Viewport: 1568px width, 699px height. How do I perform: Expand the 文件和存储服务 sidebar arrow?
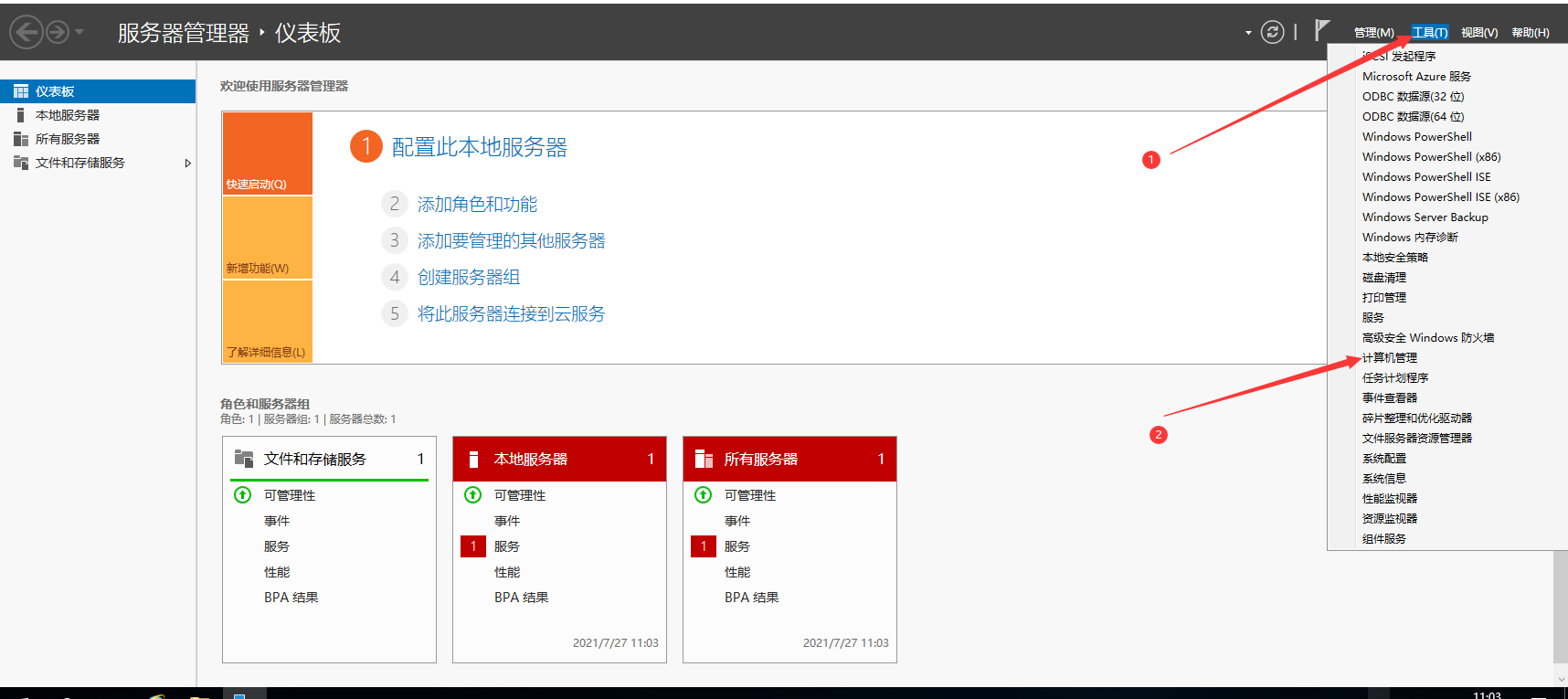point(187,164)
